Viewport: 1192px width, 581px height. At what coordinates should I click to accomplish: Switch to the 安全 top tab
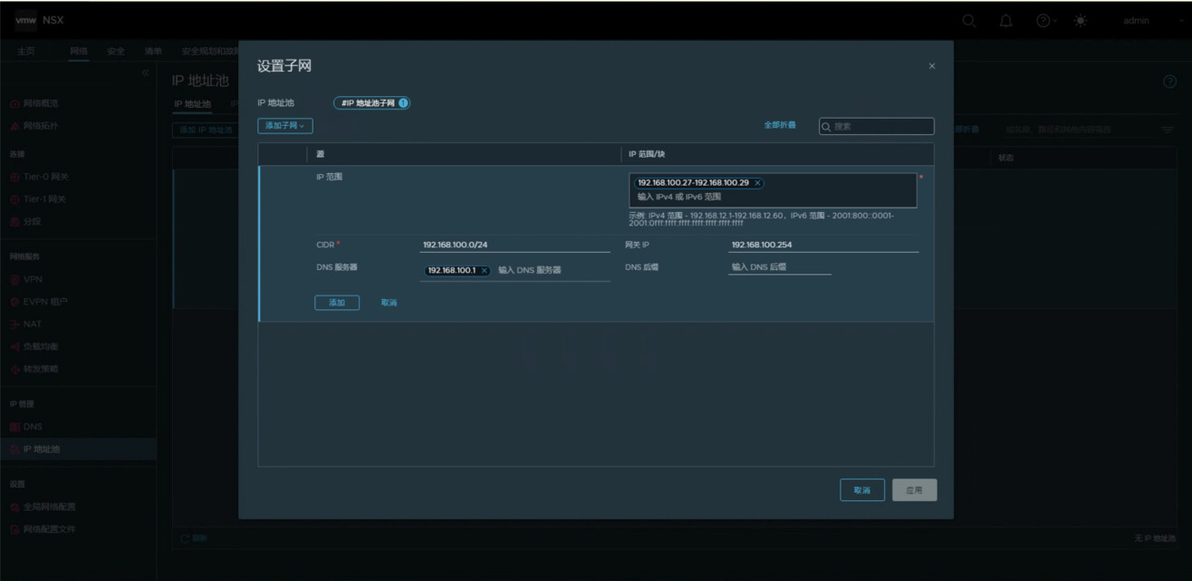116,51
